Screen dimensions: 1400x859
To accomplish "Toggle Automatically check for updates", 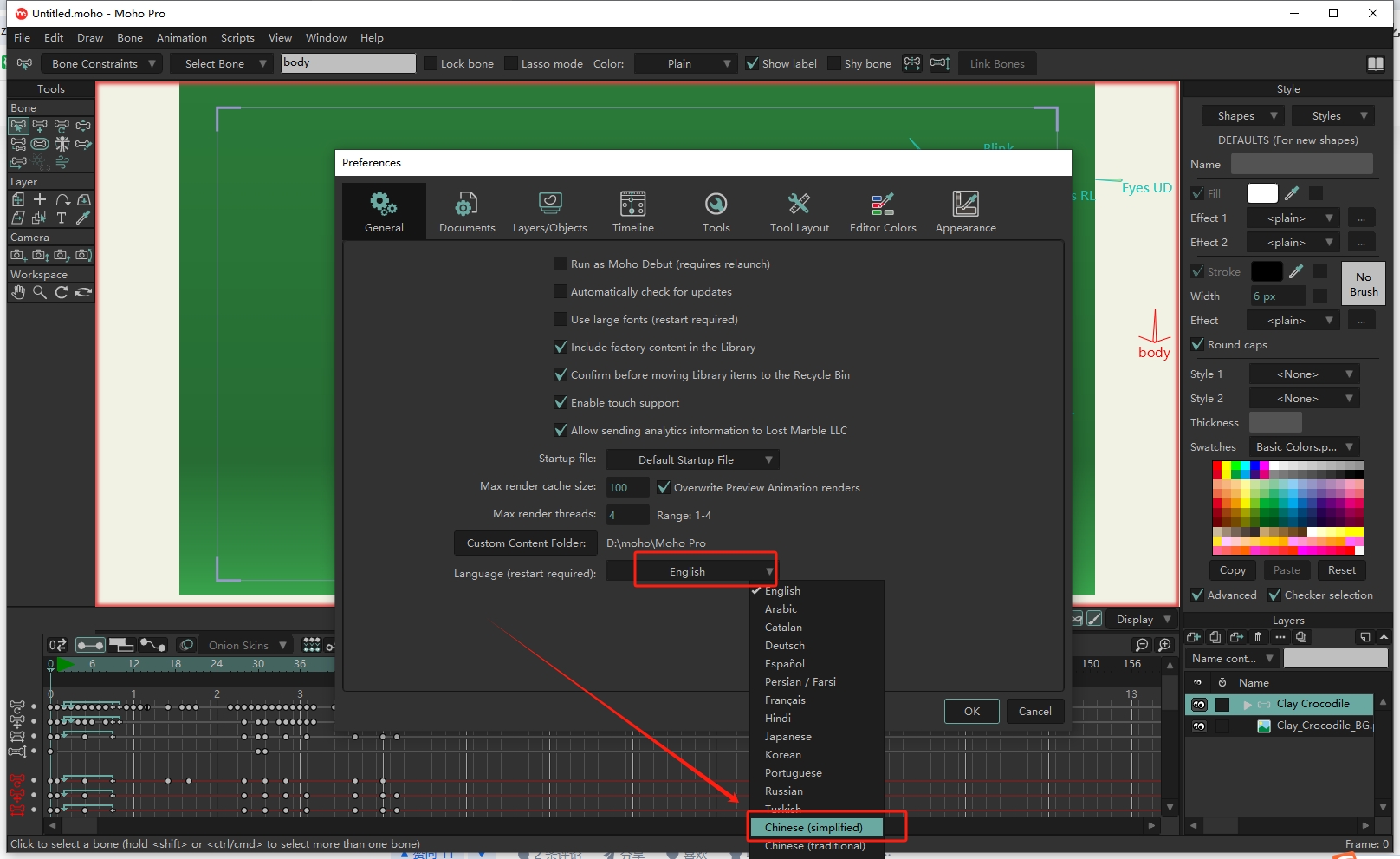I will [561, 292].
